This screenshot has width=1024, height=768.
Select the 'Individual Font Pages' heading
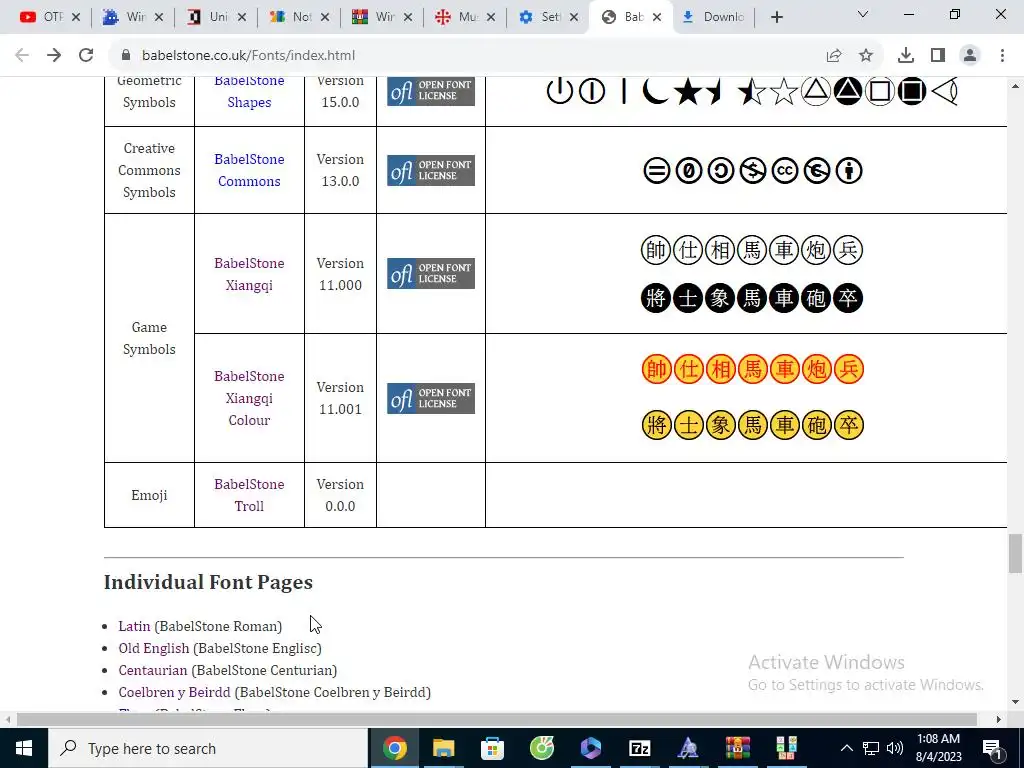(208, 582)
